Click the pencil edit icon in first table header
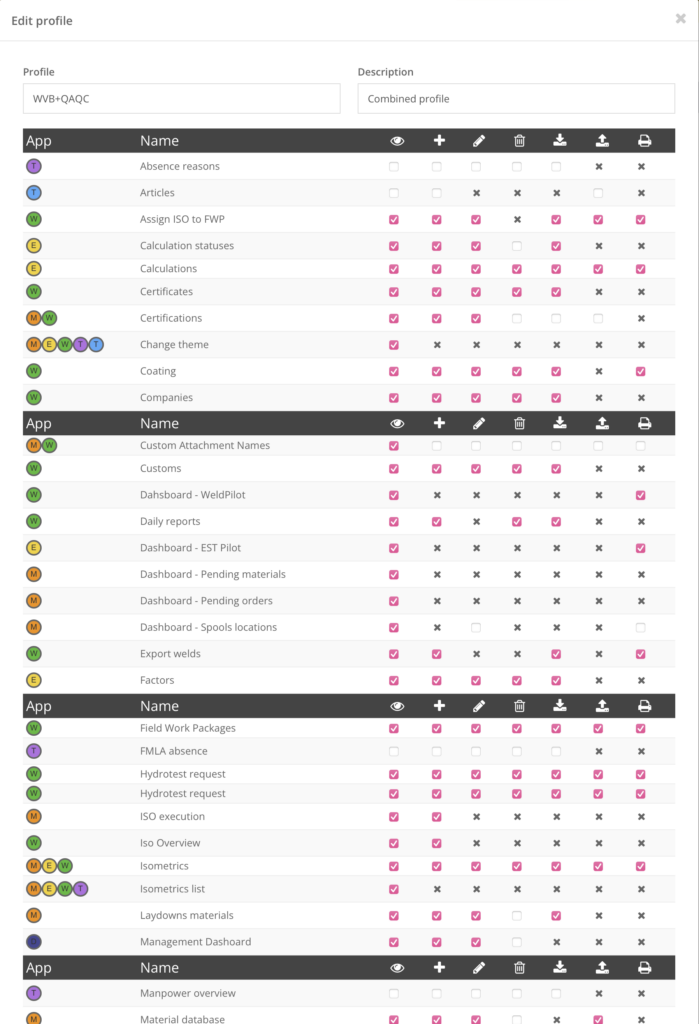The height and width of the screenshot is (1024, 699). click(x=477, y=141)
